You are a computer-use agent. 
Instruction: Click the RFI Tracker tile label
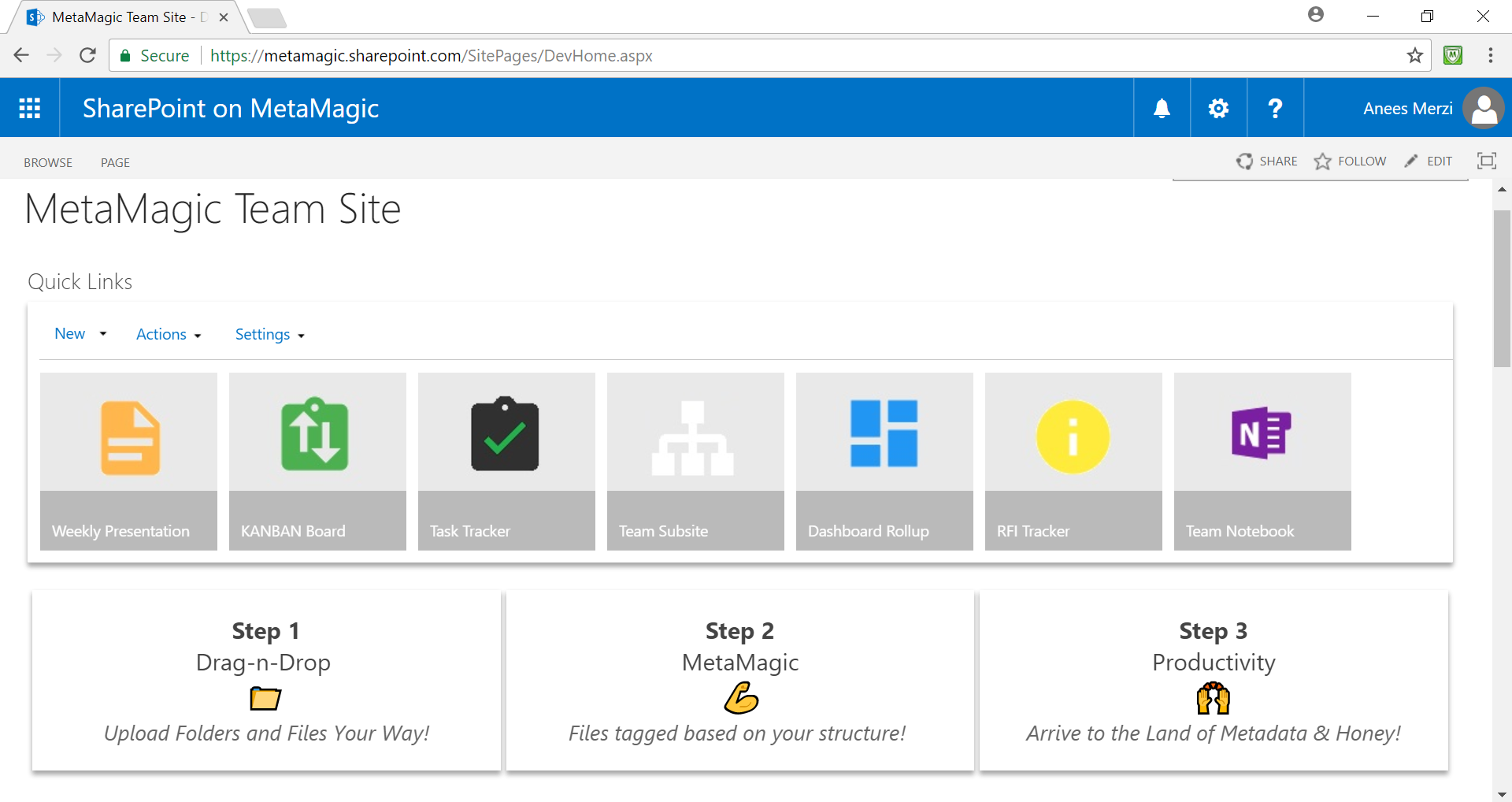coord(1033,531)
